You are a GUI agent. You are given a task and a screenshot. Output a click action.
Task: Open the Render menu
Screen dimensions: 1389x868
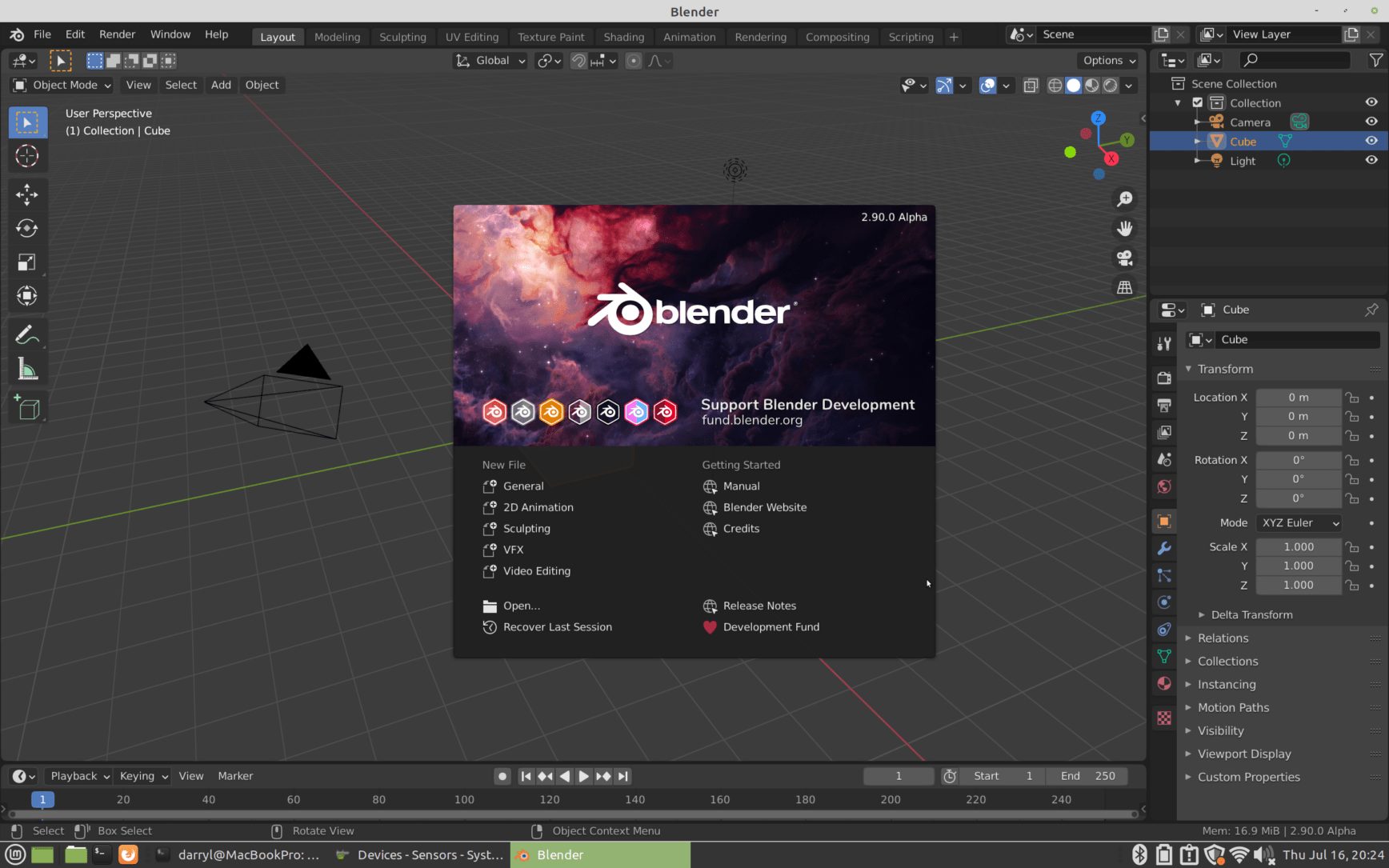(x=117, y=34)
